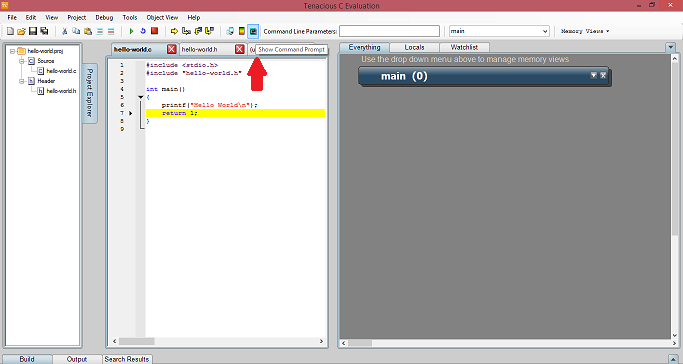Click the Command Line Parameters field
Image resolution: width=683 pixels, height=364 pixels.
(389, 31)
